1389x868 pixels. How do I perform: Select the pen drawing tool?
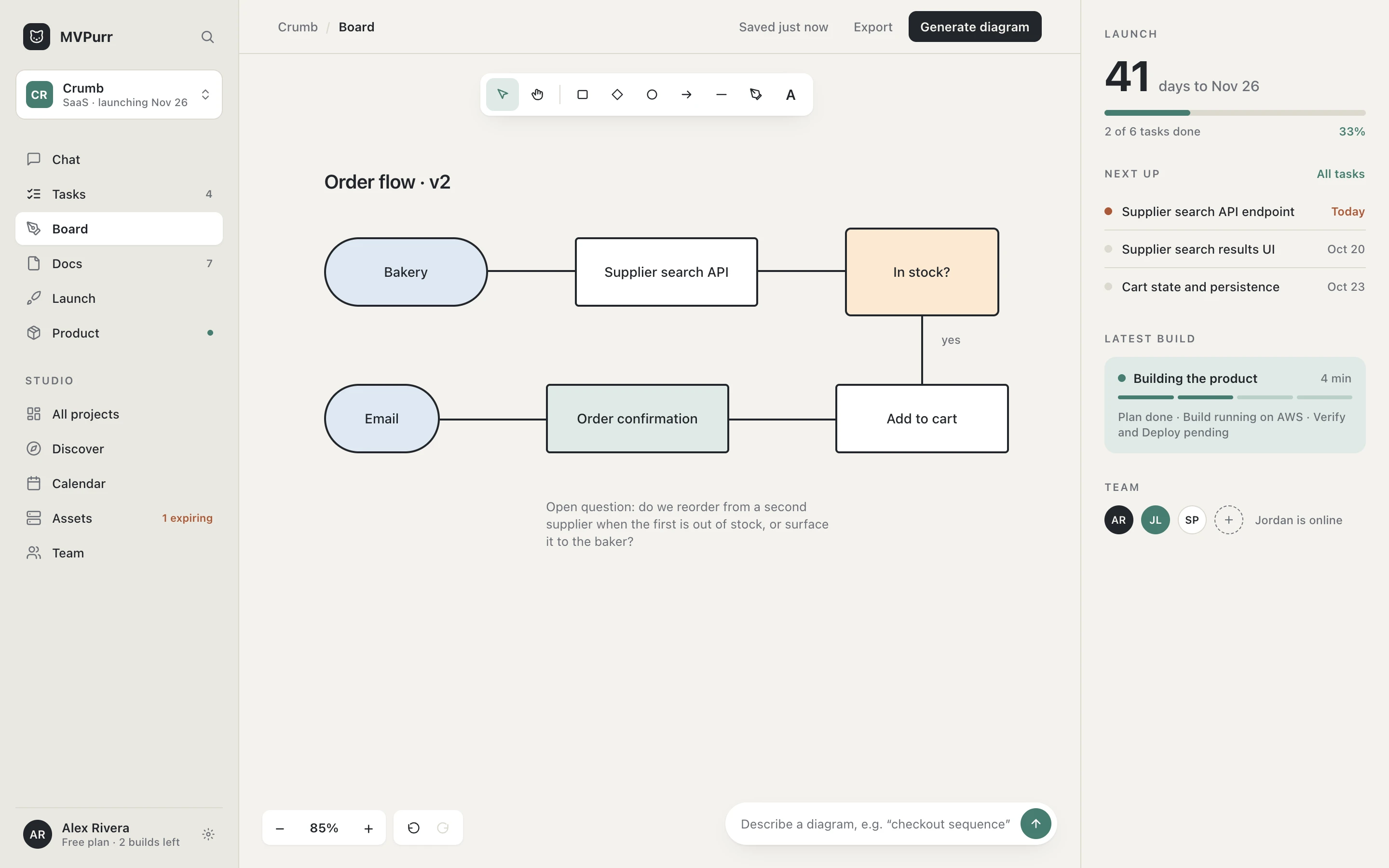click(756, 95)
